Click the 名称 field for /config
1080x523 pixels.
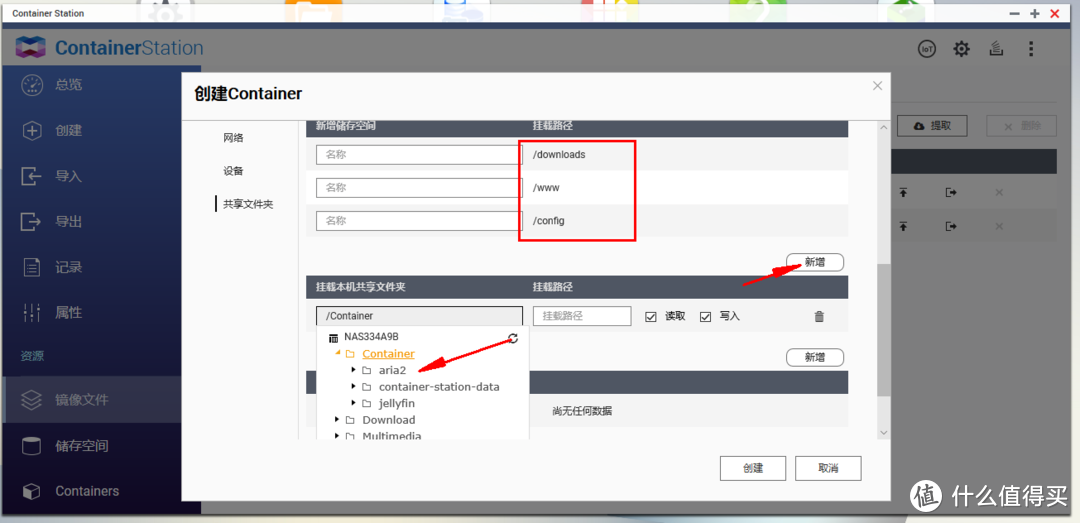coord(419,221)
